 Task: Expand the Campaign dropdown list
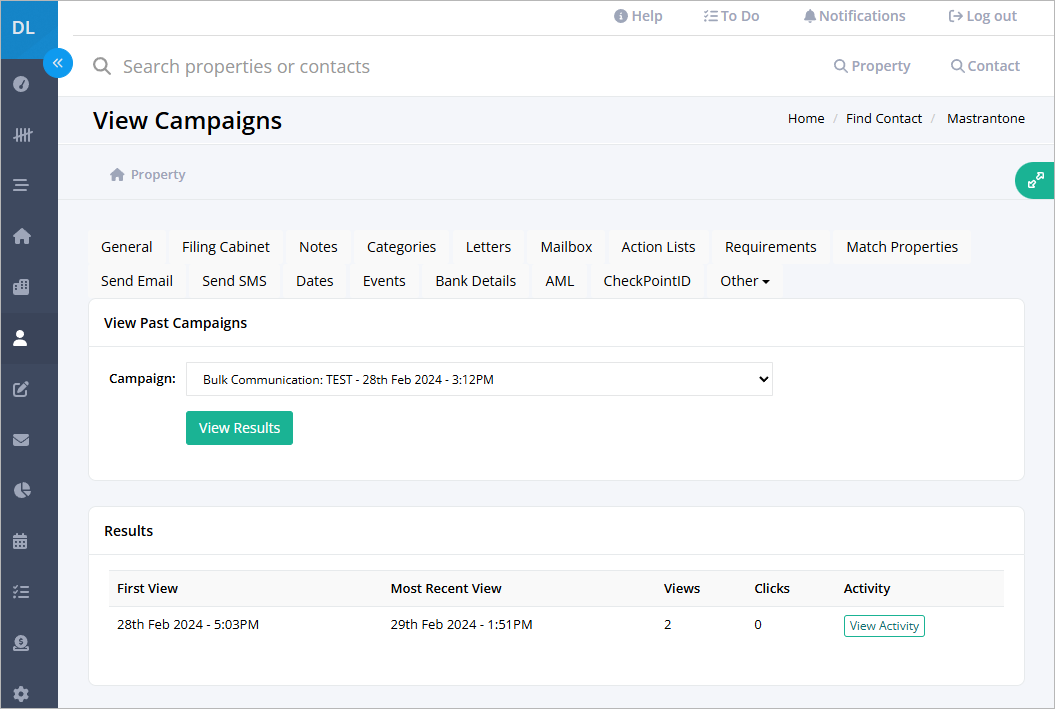click(x=479, y=379)
